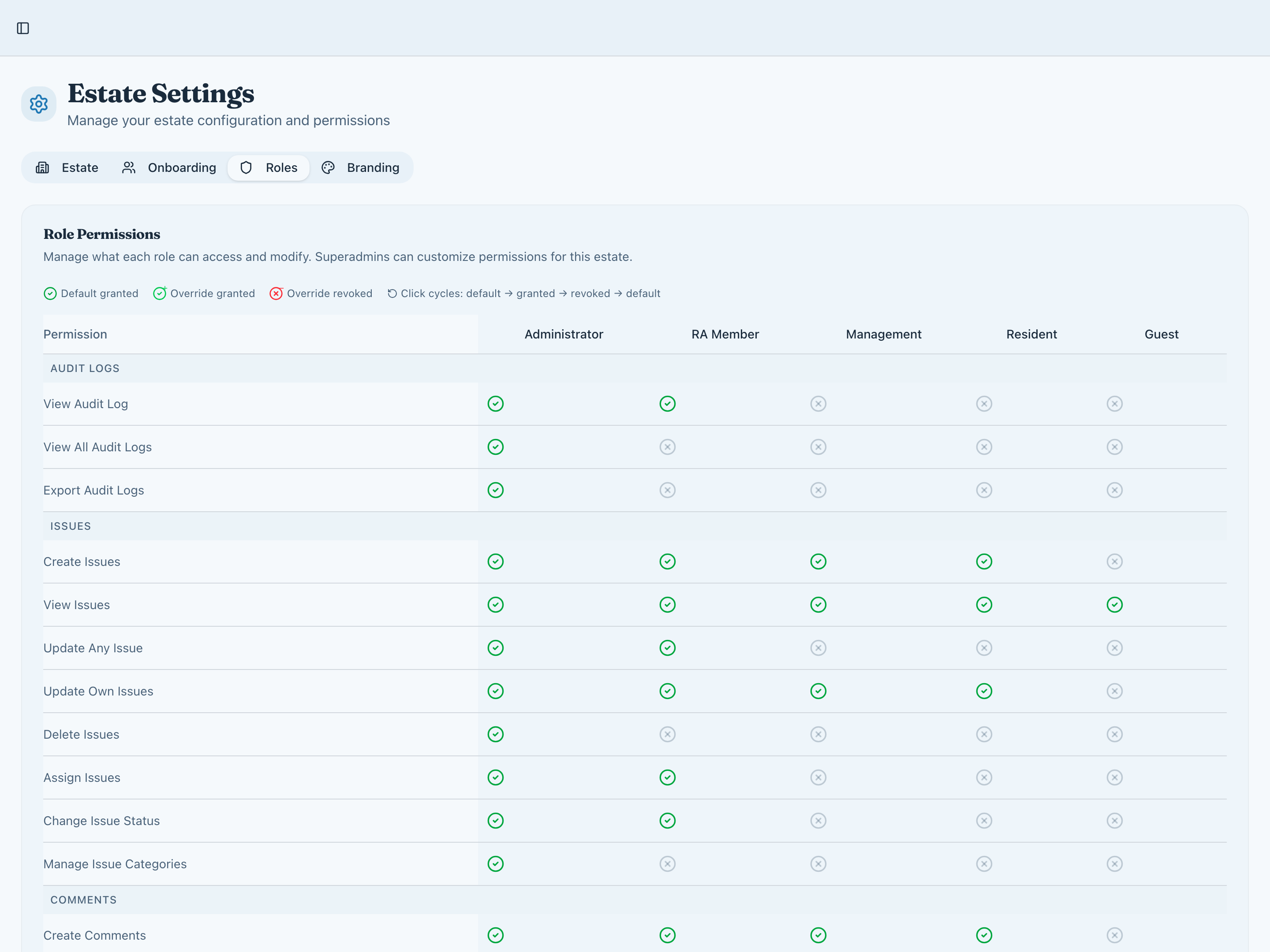1270x952 pixels.
Task: Click the Override granted legend icon
Action: [x=160, y=293]
